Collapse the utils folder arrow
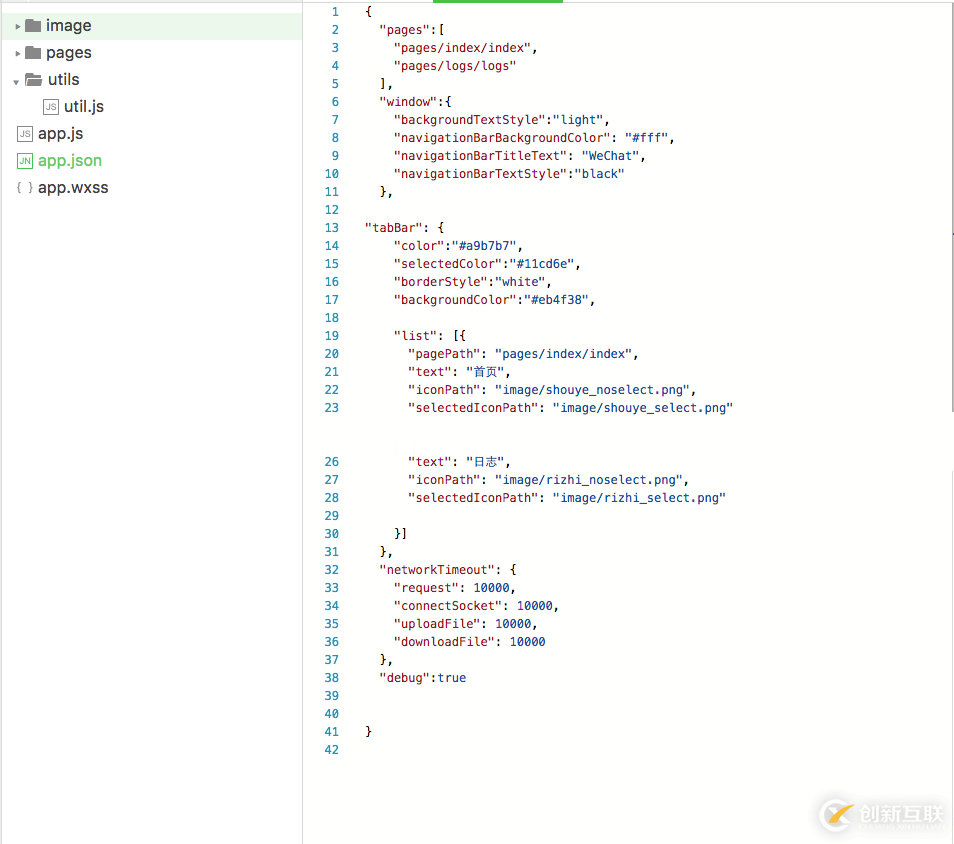954x844 pixels. click(x=17, y=81)
